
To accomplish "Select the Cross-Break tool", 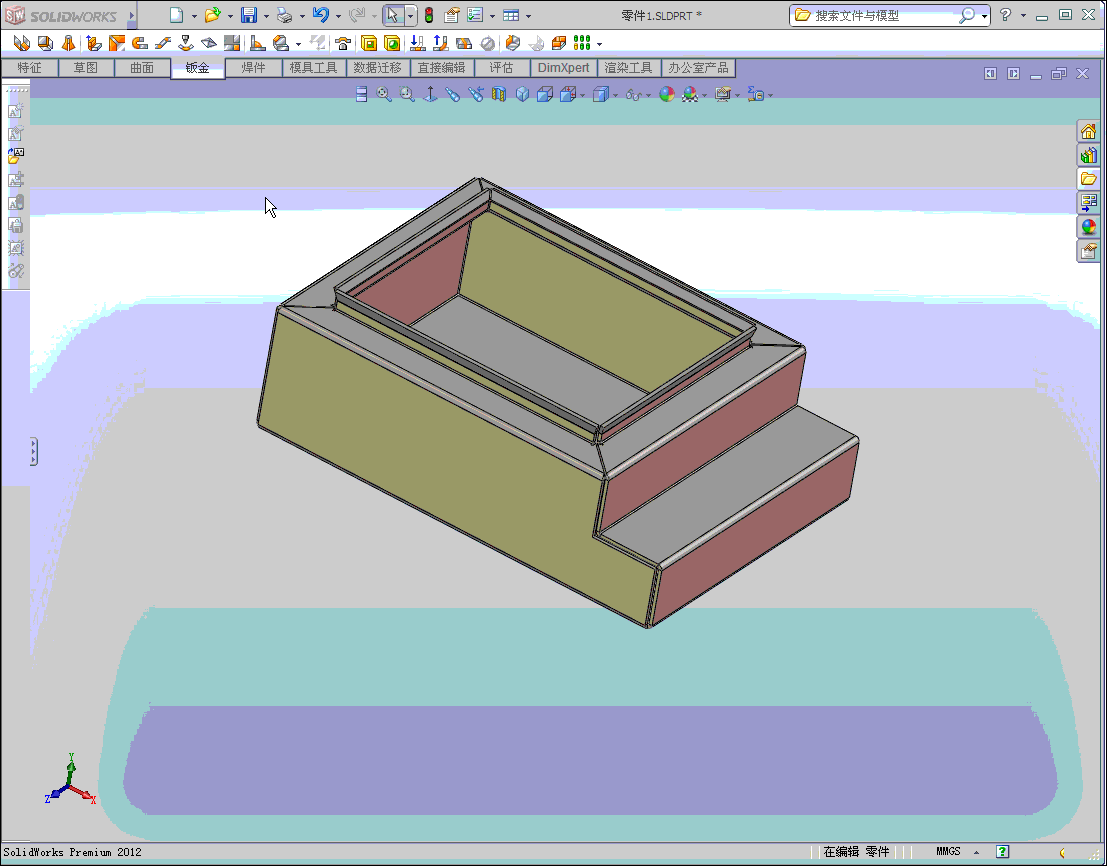I will [209, 44].
